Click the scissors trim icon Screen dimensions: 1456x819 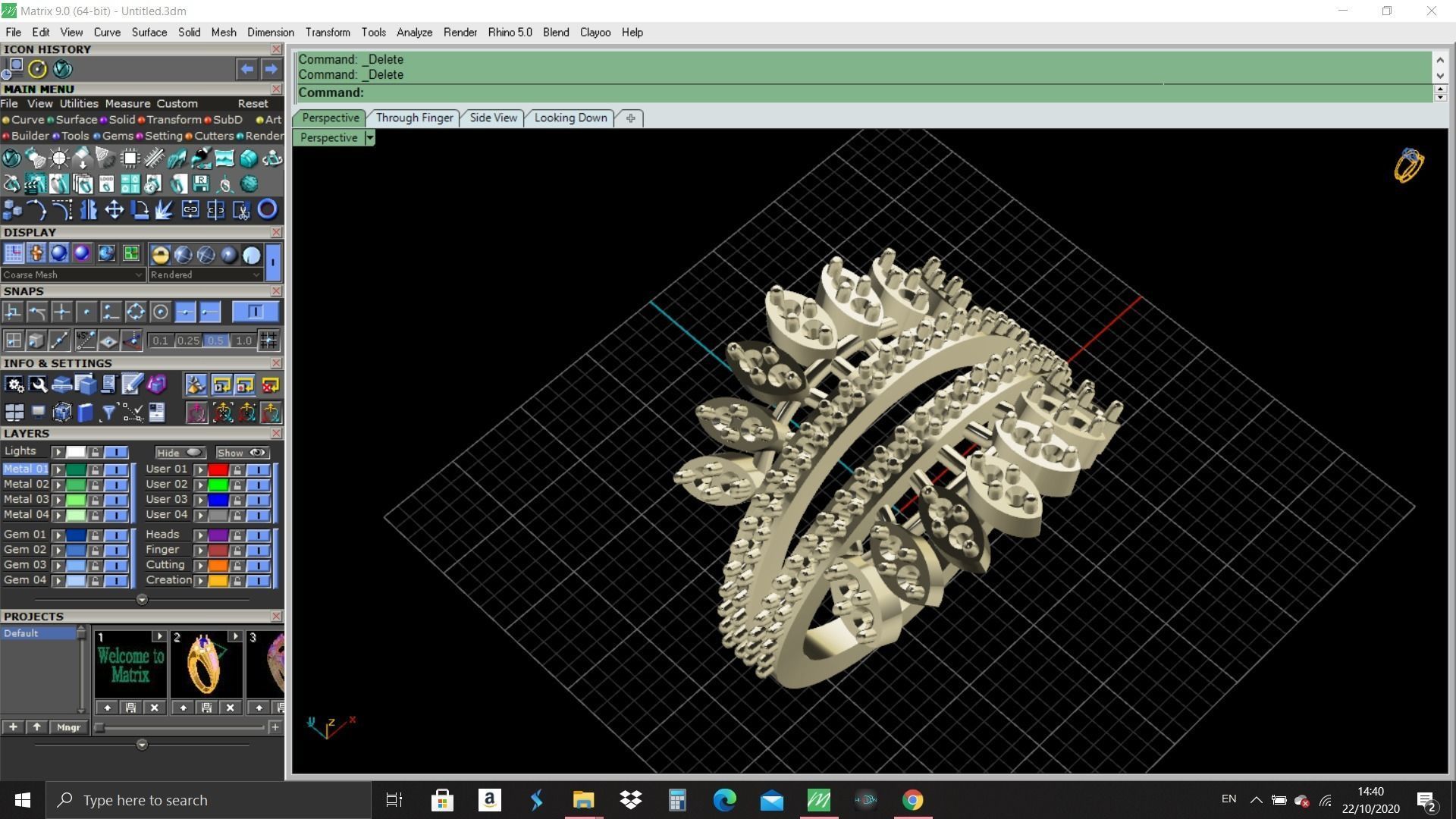coord(241,210)
